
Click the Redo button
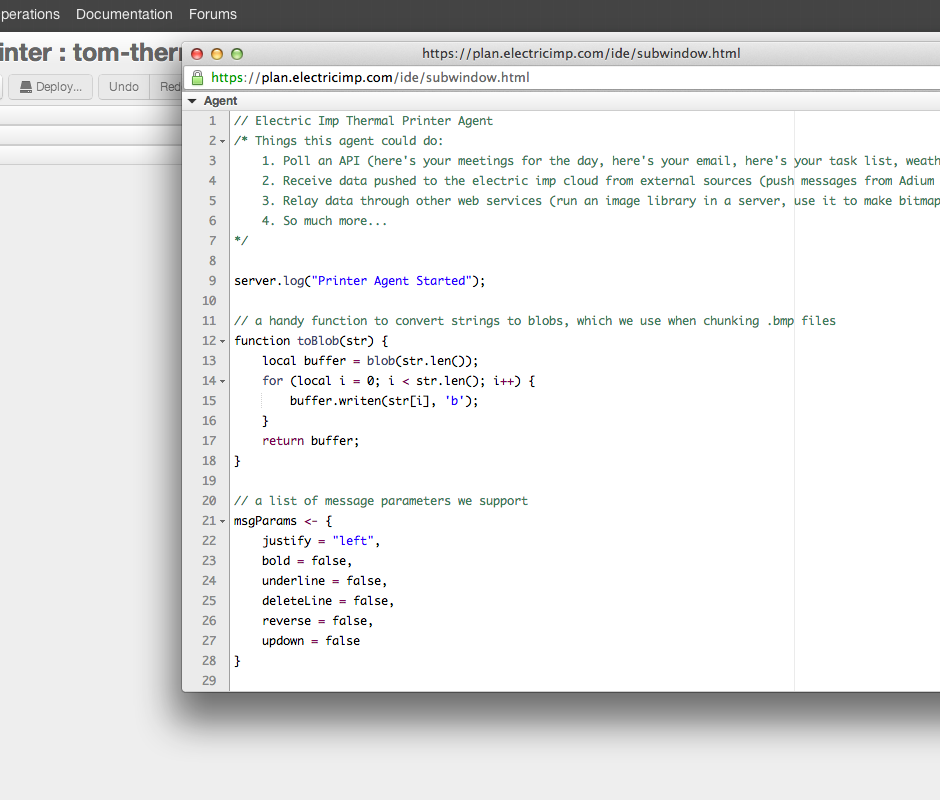point(172,86)
